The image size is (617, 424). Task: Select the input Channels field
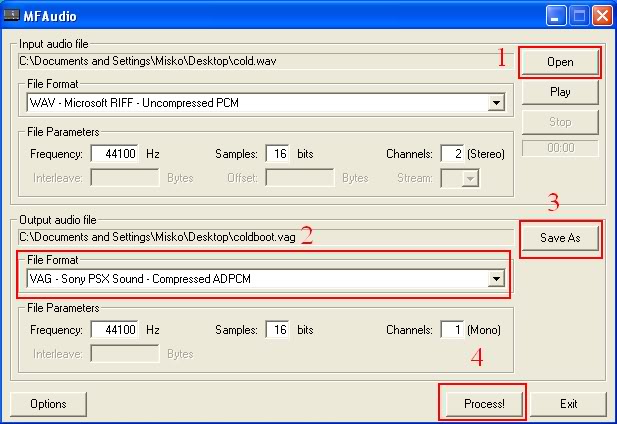(x=452, y=154)
